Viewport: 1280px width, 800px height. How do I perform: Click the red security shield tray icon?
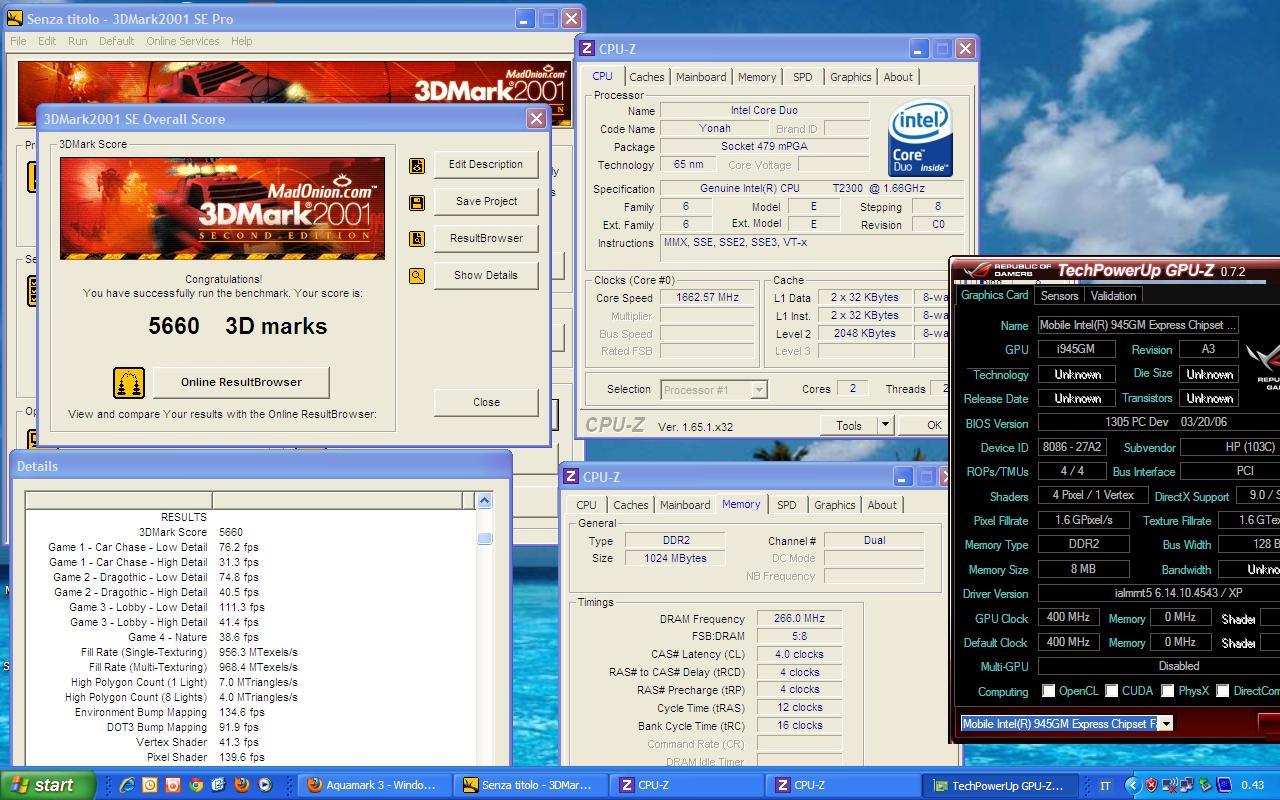tap(1151, 785)
